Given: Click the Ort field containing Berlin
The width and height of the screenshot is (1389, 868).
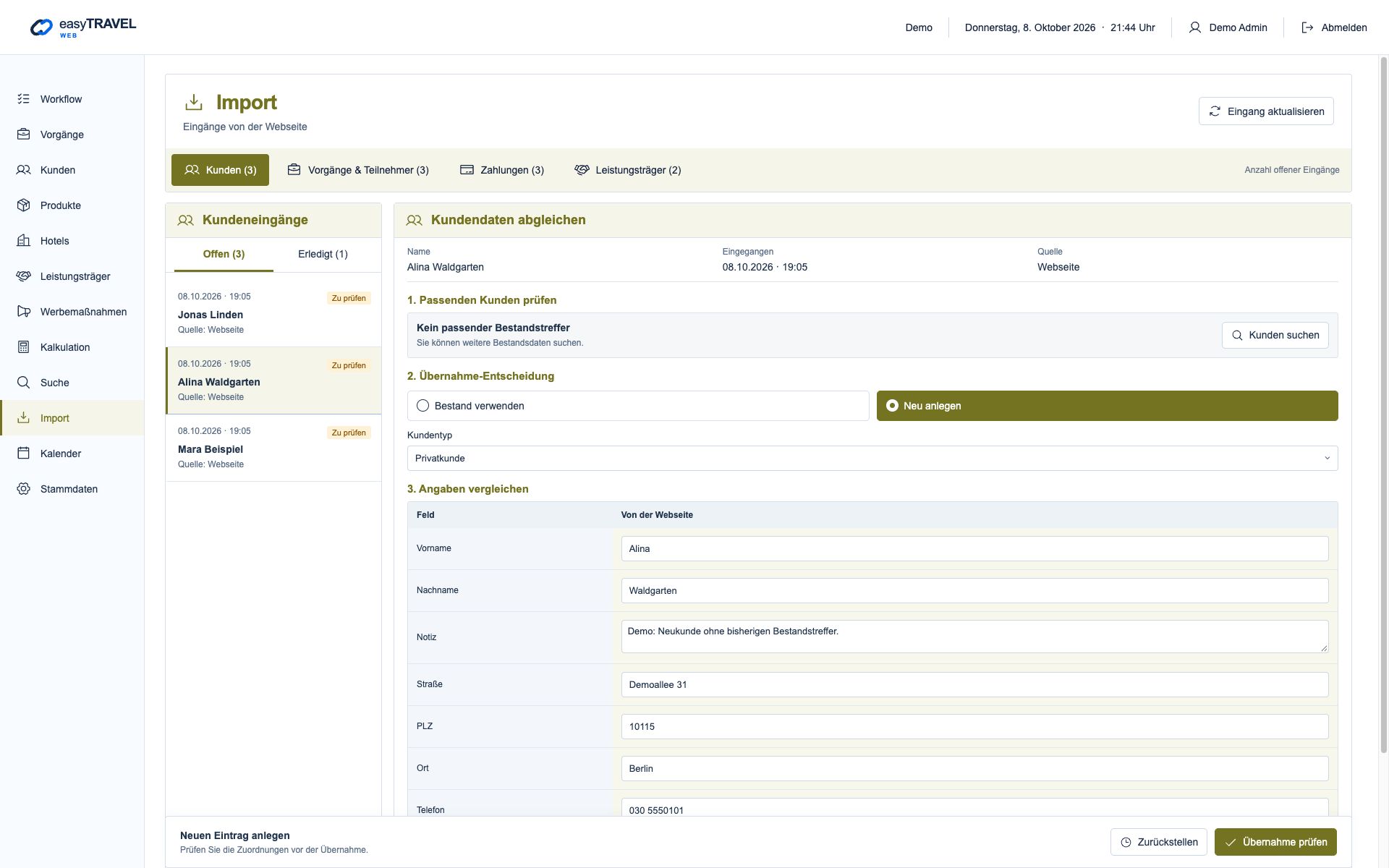Looking at the screenshot, I should click(974, 769).
